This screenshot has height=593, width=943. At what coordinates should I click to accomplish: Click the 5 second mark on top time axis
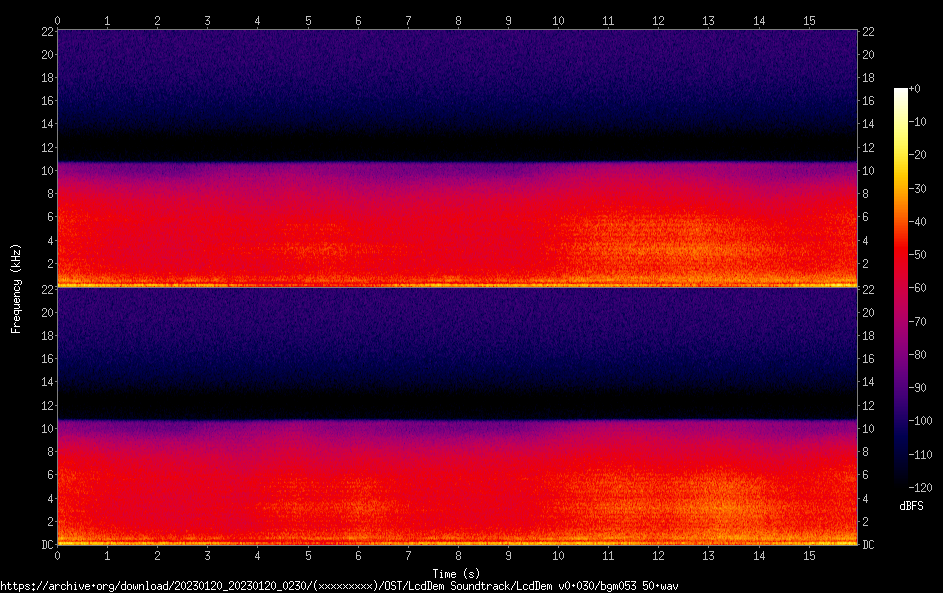308,20
